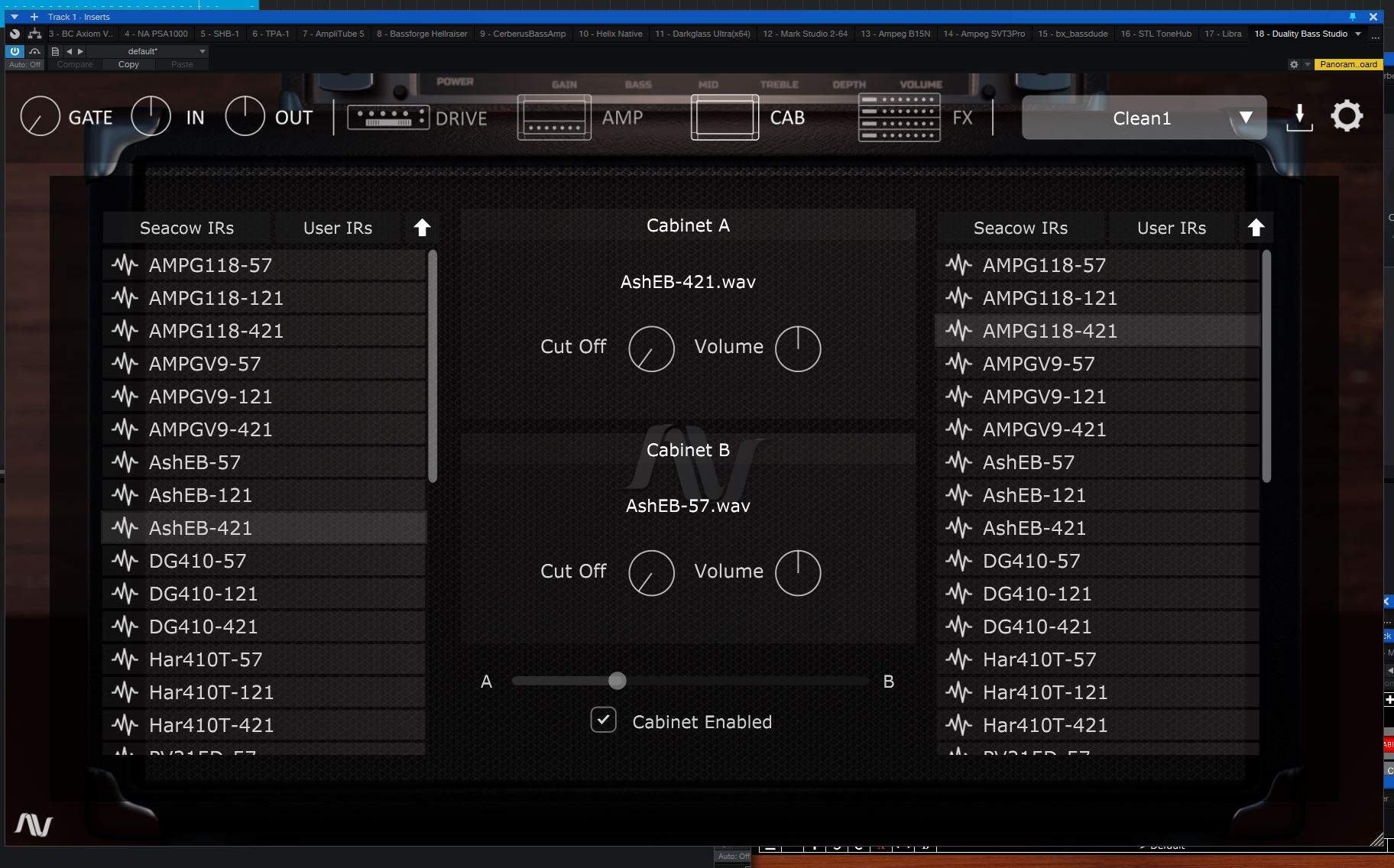Viewport: 1394px width, 868px height.
Task: Add an insert with the plus icon
Action: (34, 16)
